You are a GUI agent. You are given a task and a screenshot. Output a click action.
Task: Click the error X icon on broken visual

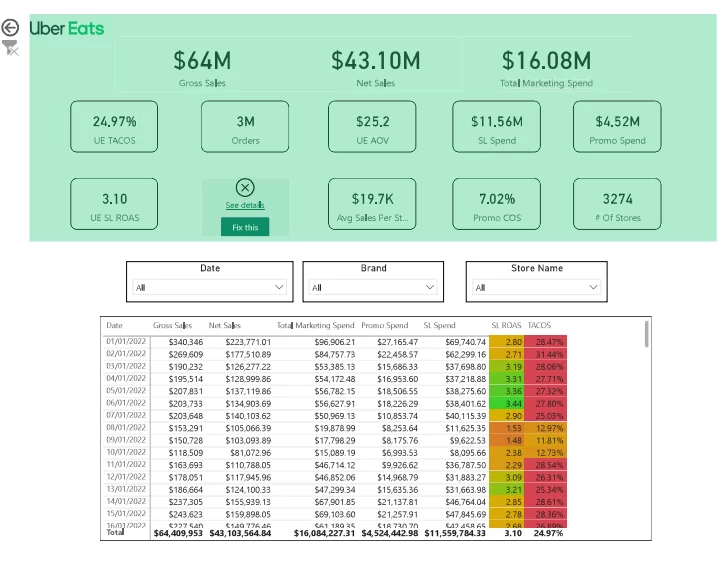(245, 187)
